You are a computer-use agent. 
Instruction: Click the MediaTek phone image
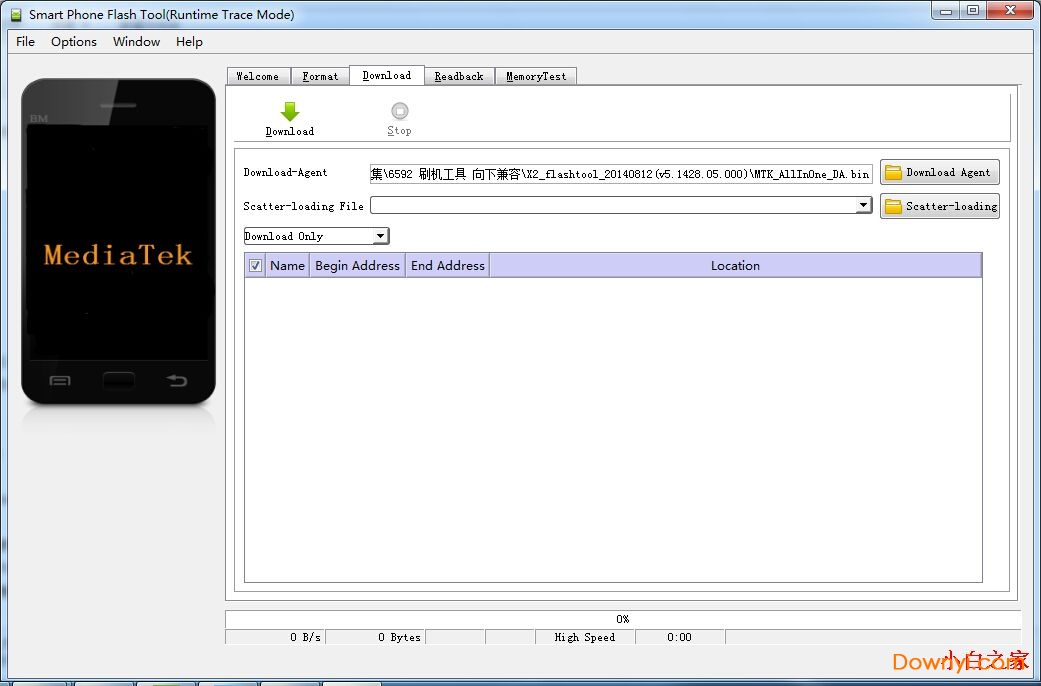pos(118,242)
